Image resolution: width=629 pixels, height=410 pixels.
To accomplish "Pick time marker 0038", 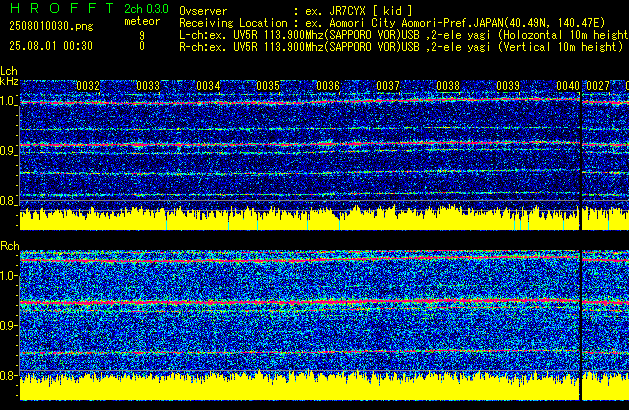I will (x=448, y=86).
